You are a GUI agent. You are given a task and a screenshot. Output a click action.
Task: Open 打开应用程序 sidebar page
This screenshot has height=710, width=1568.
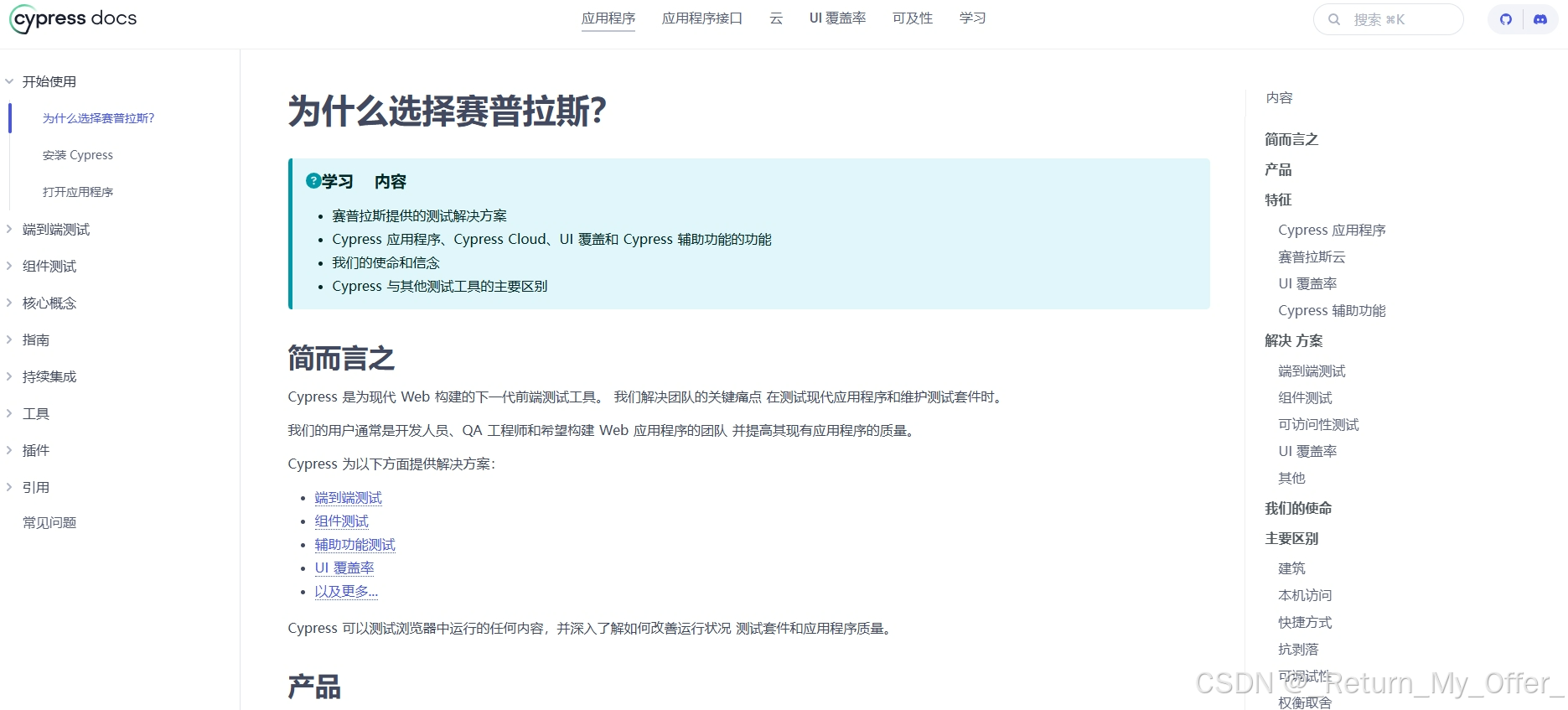click(78, 192)
